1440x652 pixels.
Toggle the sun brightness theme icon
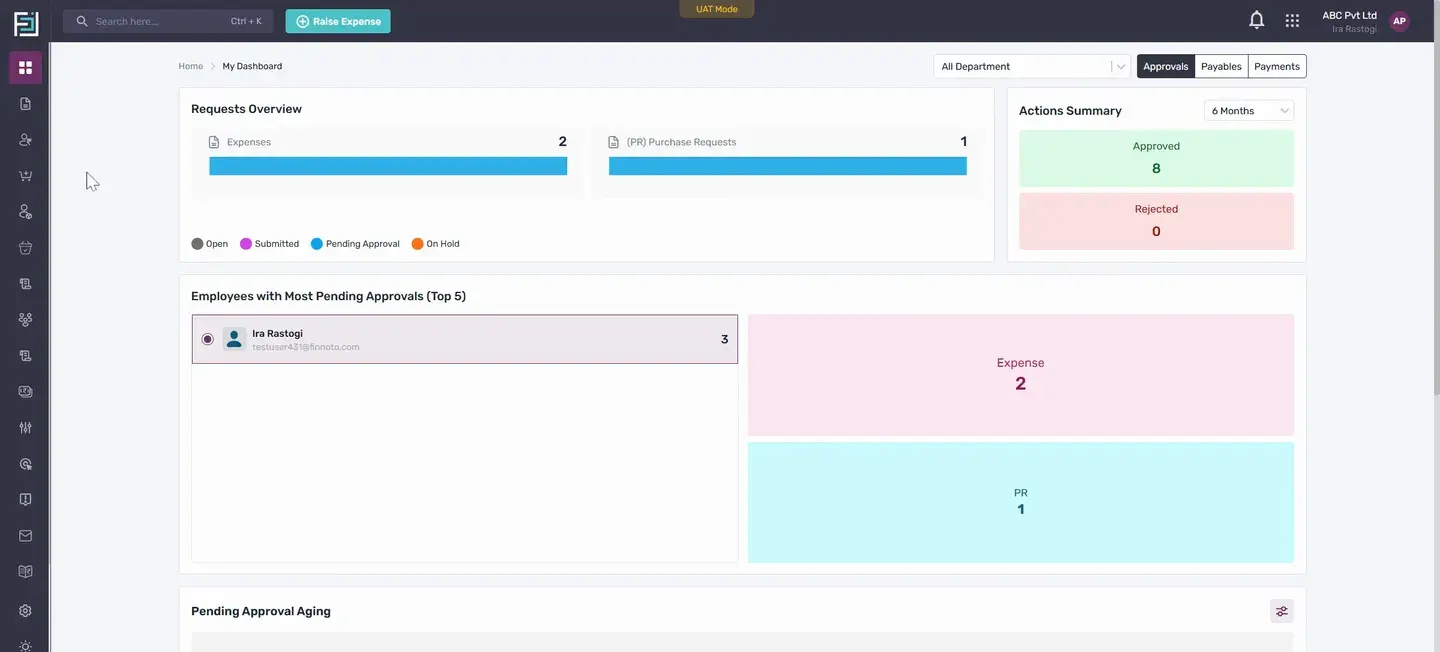coord(25,646)
